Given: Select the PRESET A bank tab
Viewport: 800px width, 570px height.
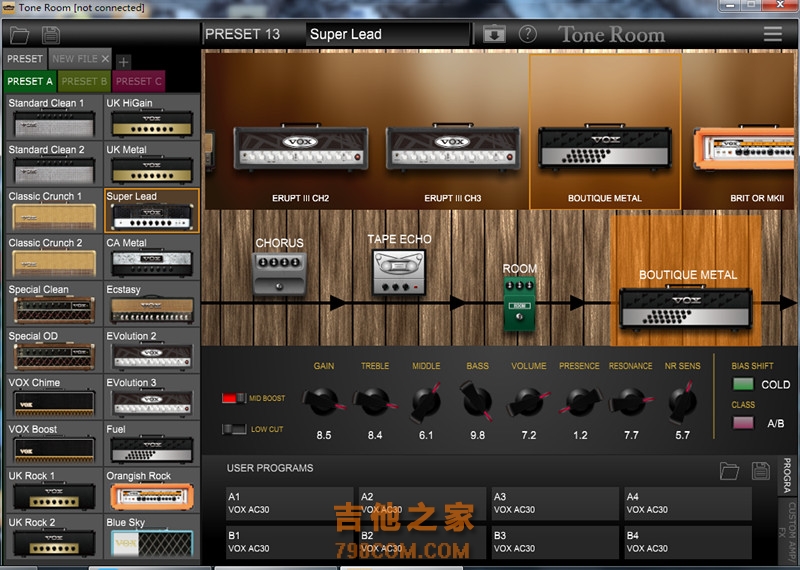Looking at the screenshot, I should (x=30, y=82).
